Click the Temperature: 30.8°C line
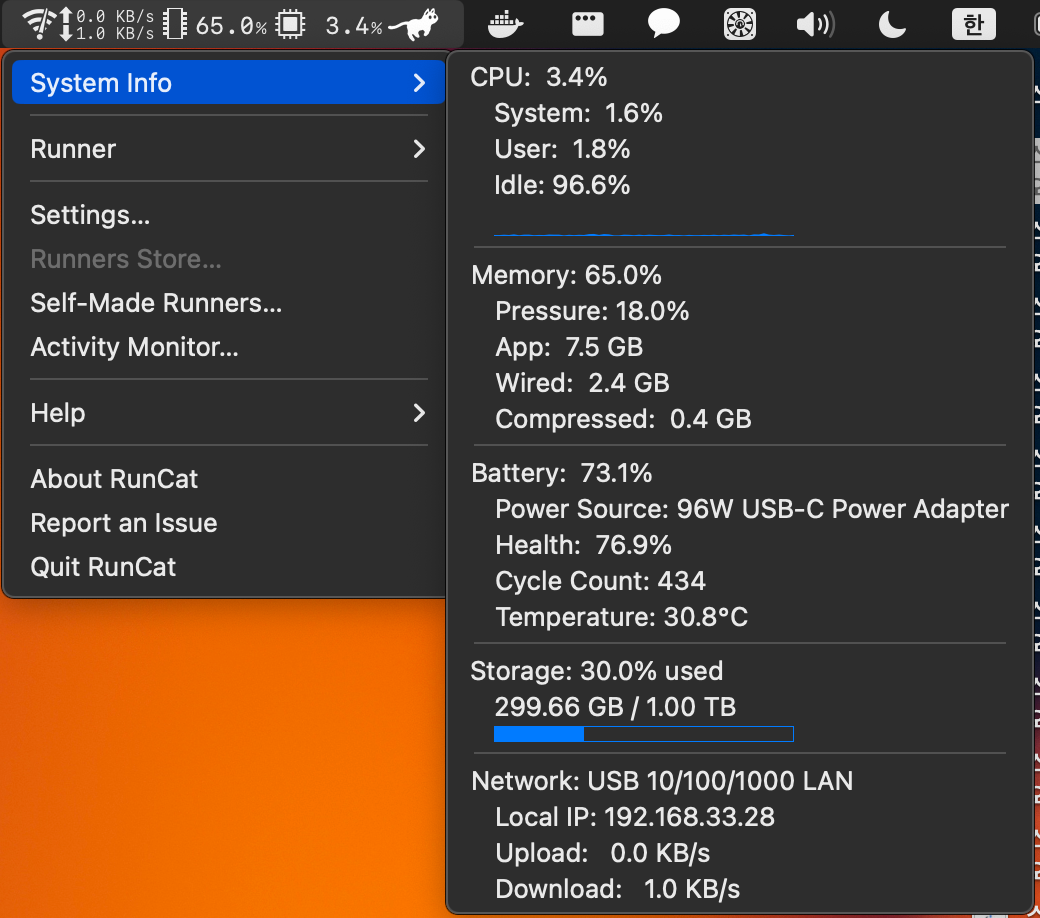Image resolution: width=1040 pixels, height=918 pixels. pyautogui.click(x=621, y=617)
